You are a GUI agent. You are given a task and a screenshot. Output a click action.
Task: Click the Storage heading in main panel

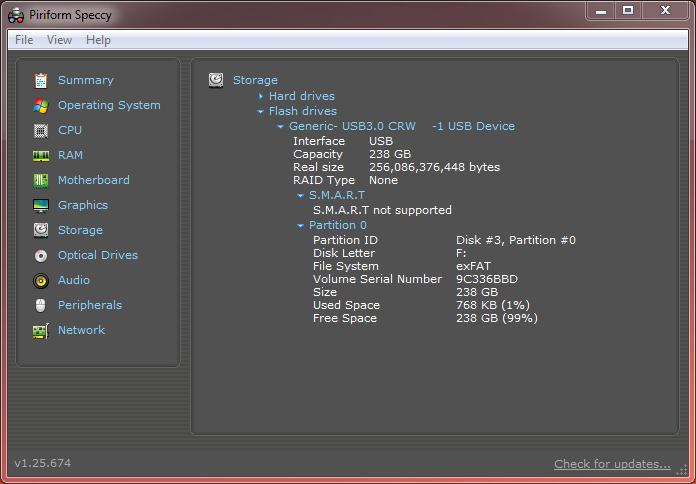coord(255,80)
